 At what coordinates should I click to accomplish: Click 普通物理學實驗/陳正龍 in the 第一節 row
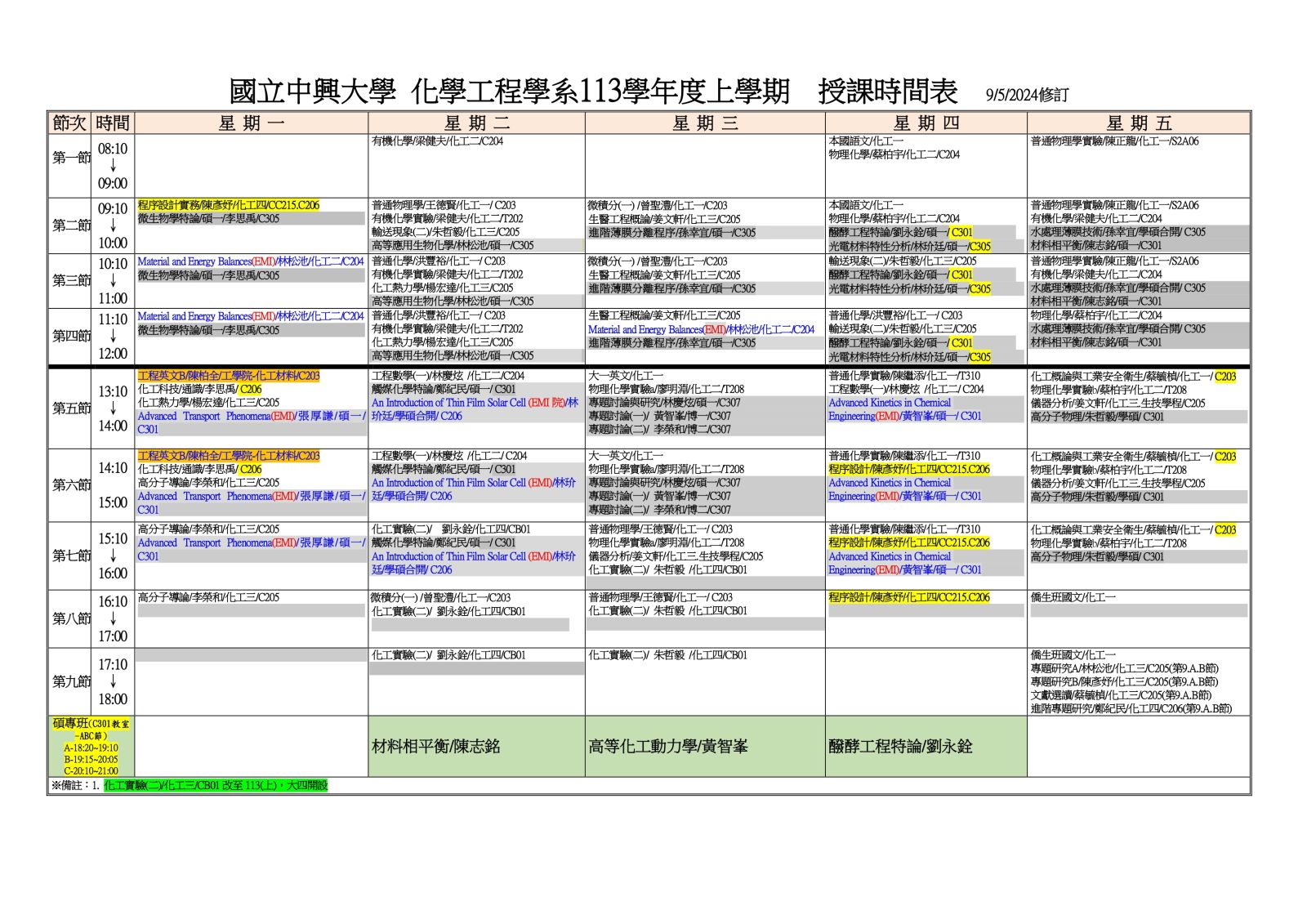click(x=1114, y=141)
